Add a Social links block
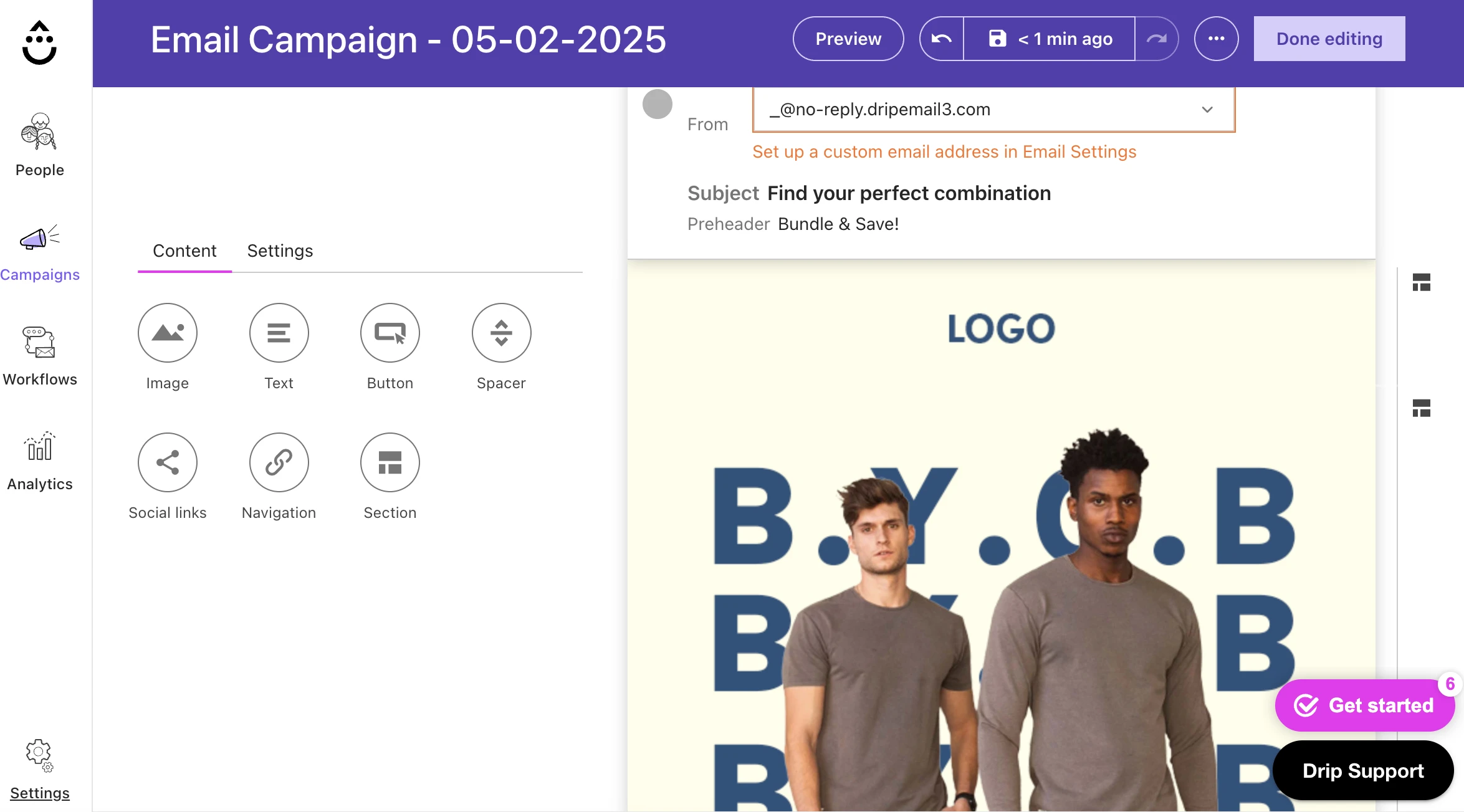1464x812 pixels. coord(167,462)
